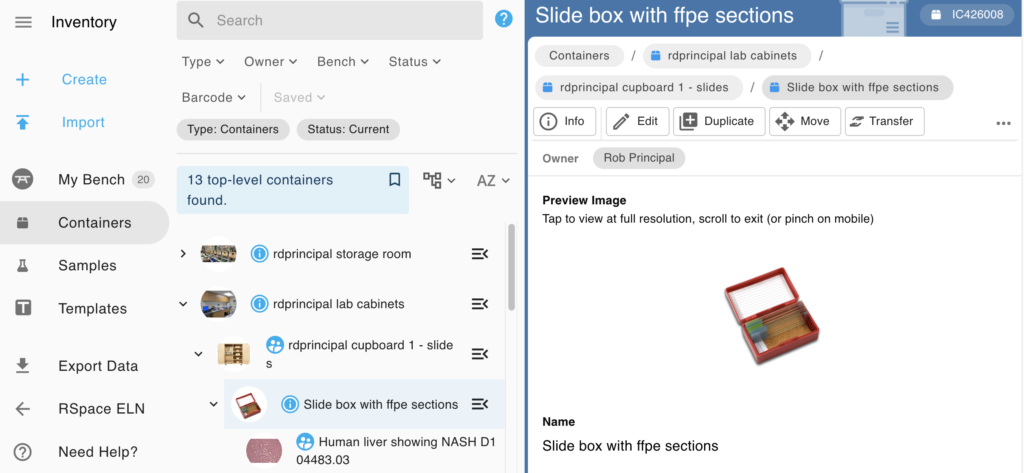
Task: Save search with the bookmark icon
Action: 394,180
